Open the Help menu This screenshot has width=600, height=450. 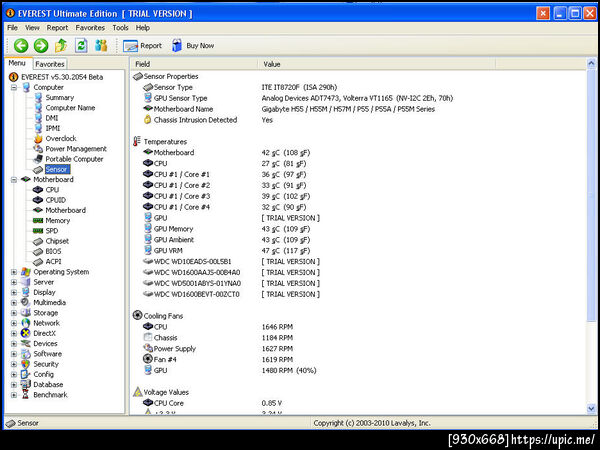coord(143,28)
